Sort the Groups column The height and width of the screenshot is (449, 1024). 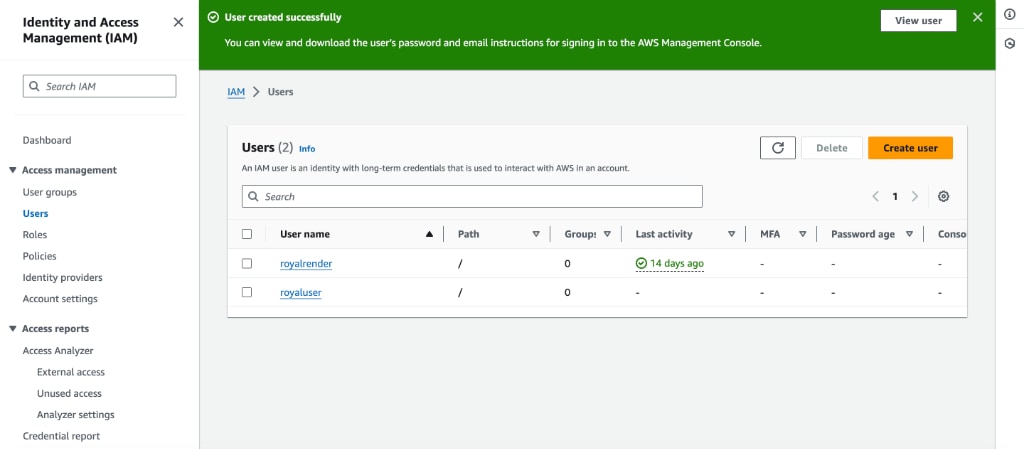coord(607,234)
